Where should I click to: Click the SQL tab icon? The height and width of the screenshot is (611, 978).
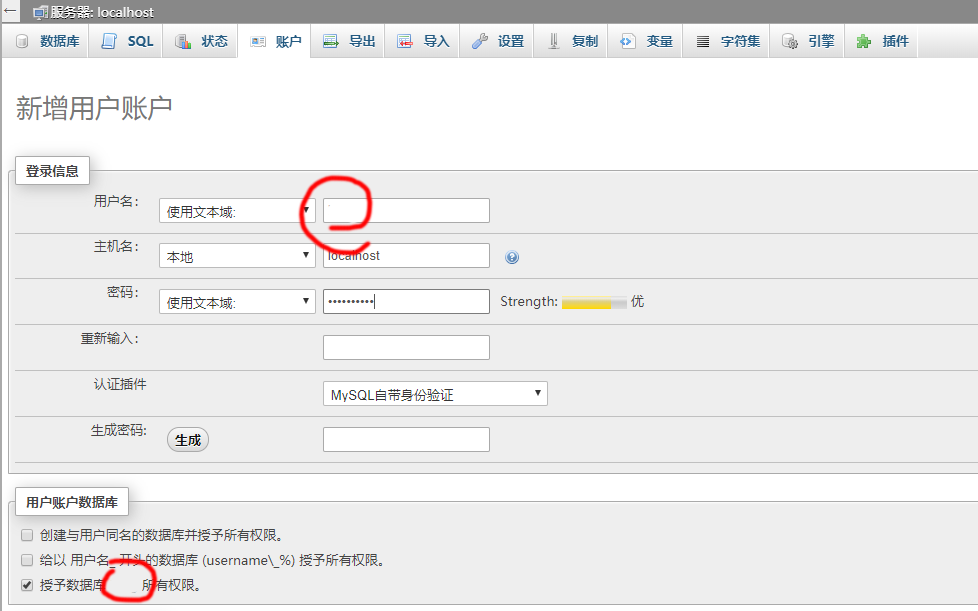(x=109, y=42)
